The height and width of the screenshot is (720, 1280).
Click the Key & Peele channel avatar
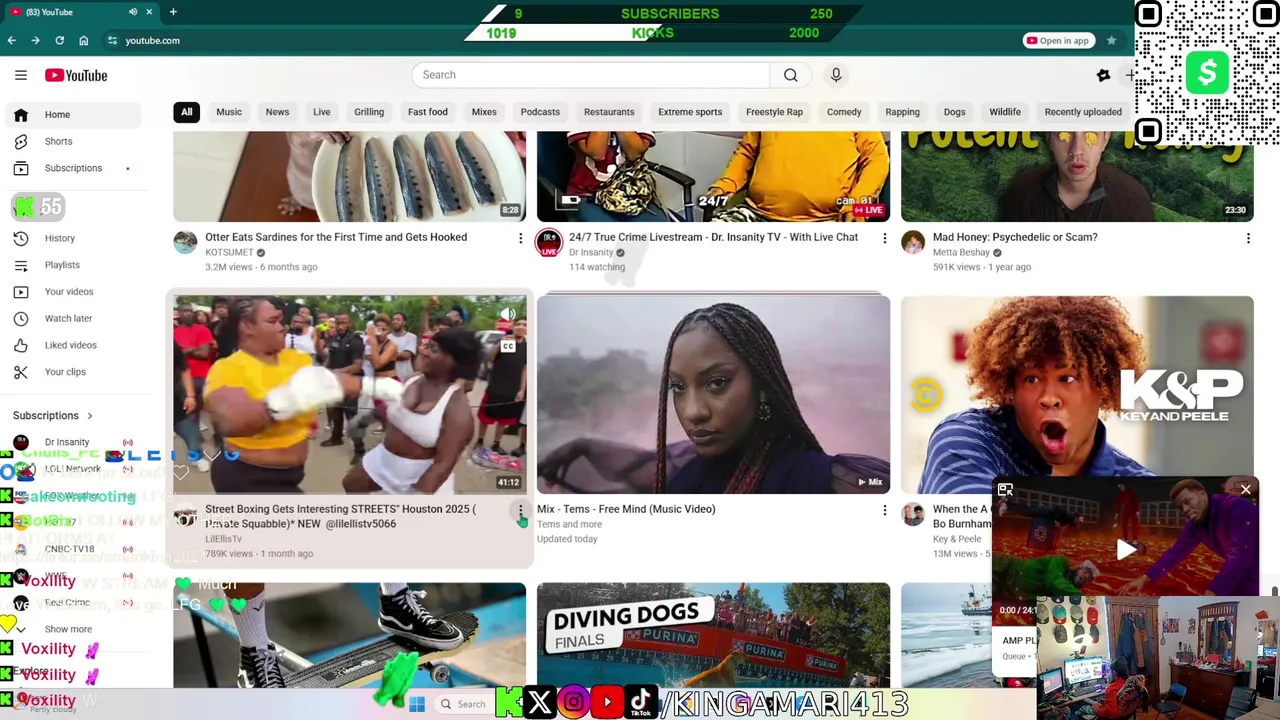pos(913,514)
